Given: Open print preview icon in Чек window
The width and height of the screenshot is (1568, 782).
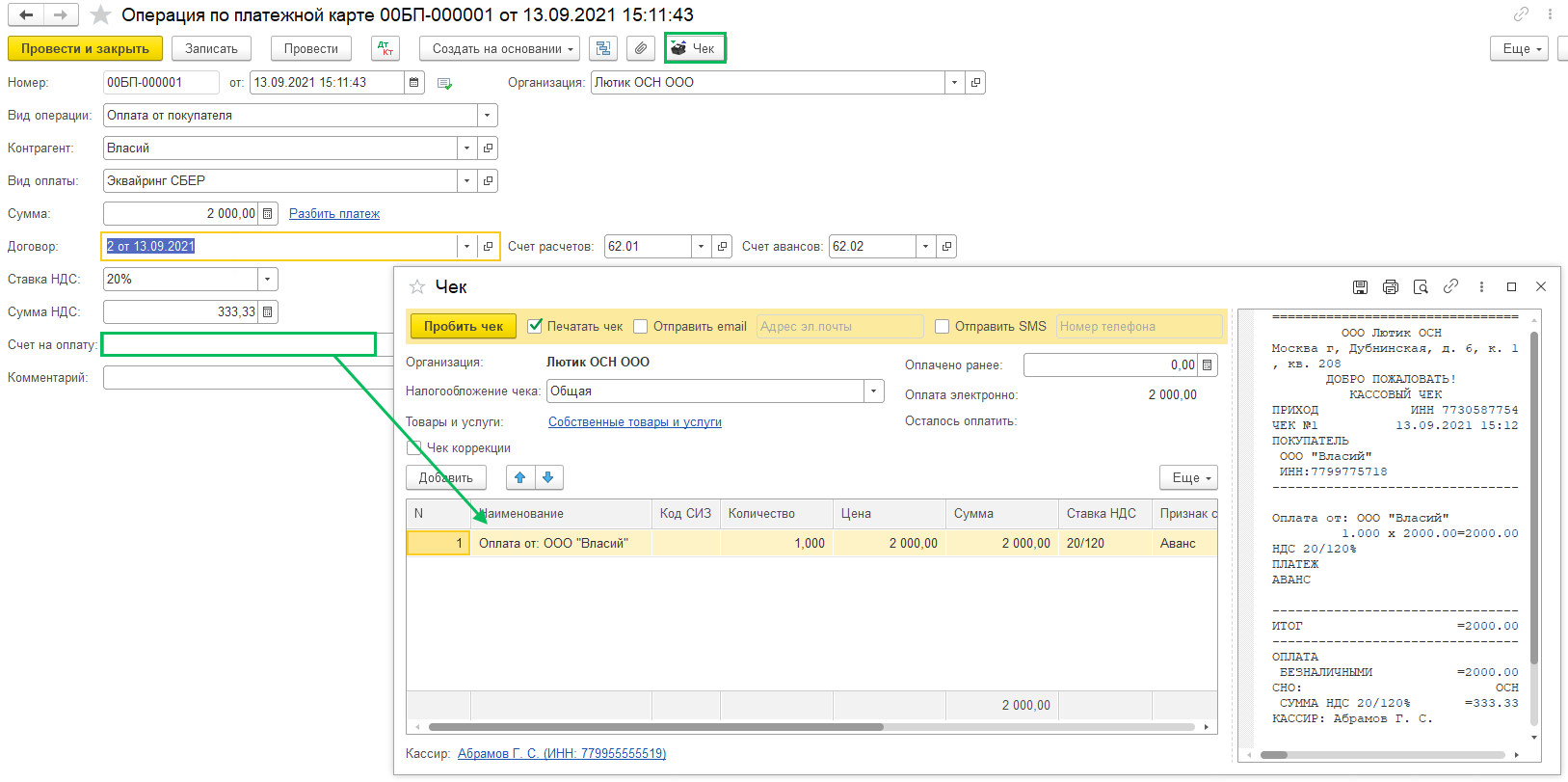Looking at the screenshot, I should [x=1421, y=287].
